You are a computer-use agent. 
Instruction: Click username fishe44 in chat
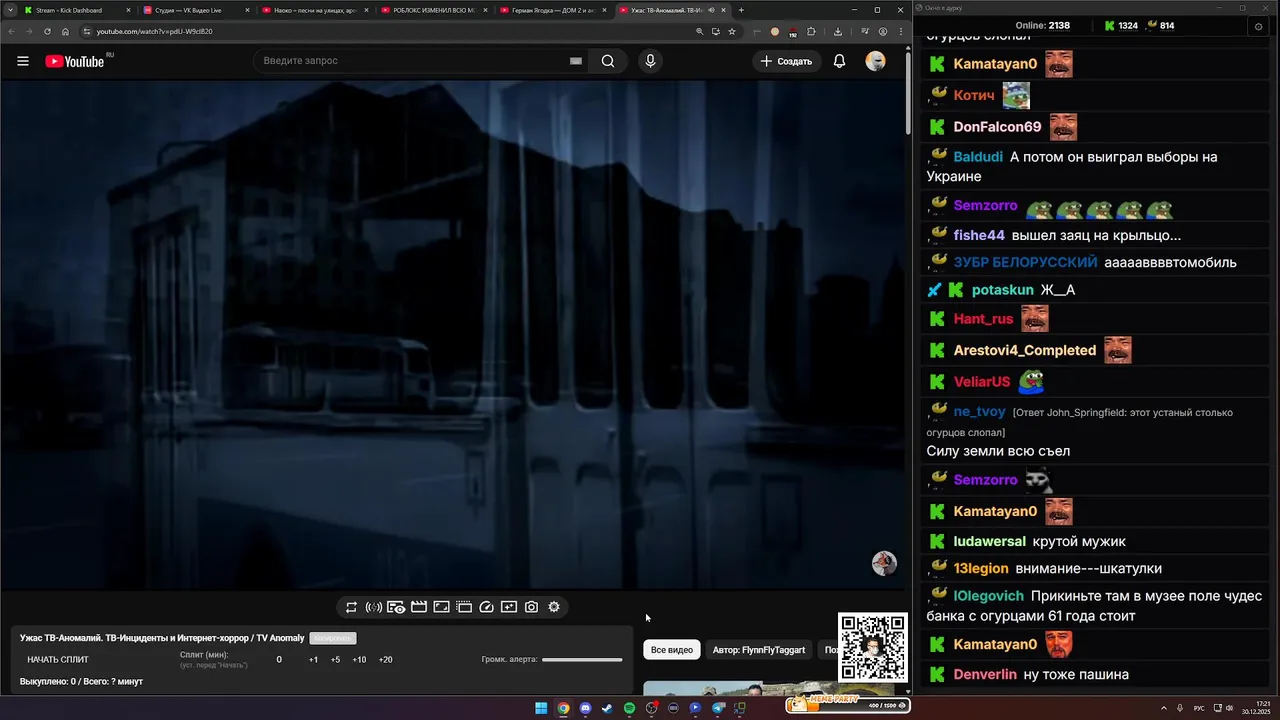(979, 235)
